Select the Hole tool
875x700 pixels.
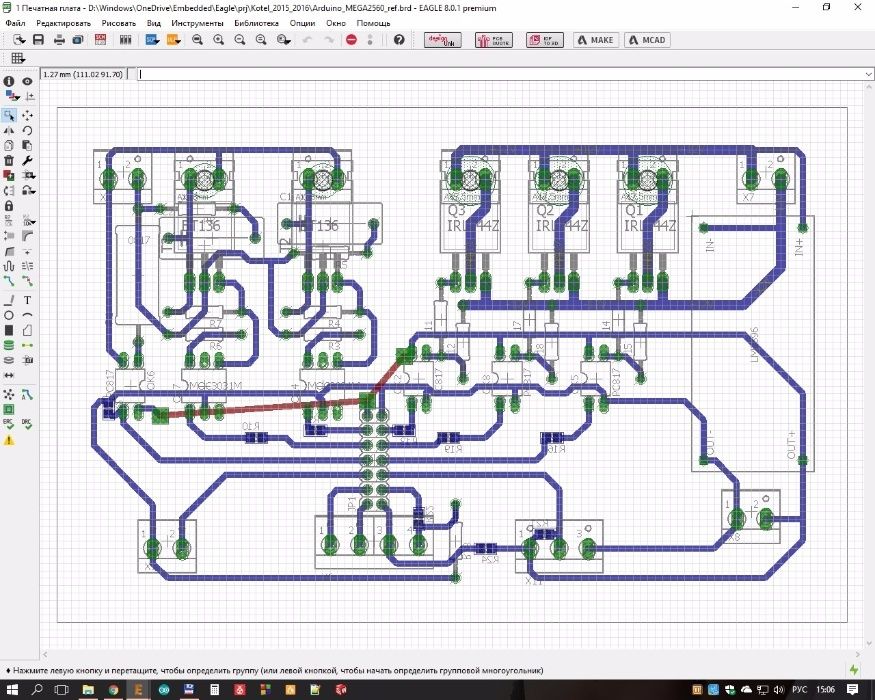pyautogui.click(x=9, y=361)
